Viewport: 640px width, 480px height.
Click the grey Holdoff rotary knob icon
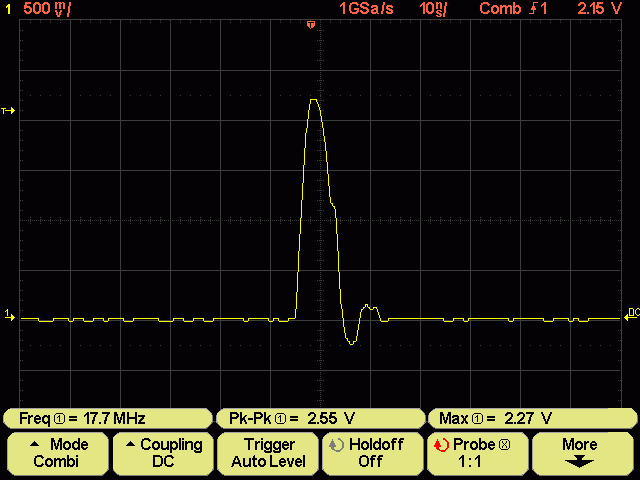[336, 445]
